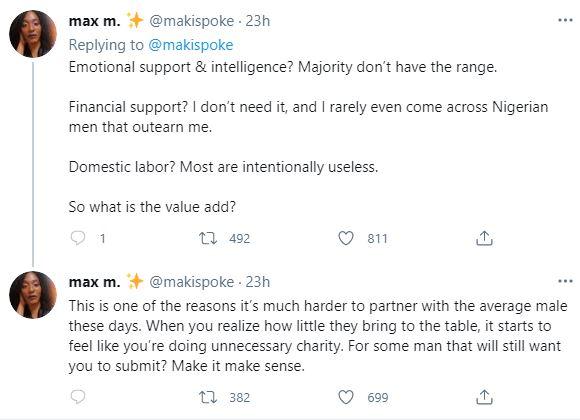The height and width of the screenshot is (420, 580).
Task: Click first tweet's profile picture
Action: [33, 34]
